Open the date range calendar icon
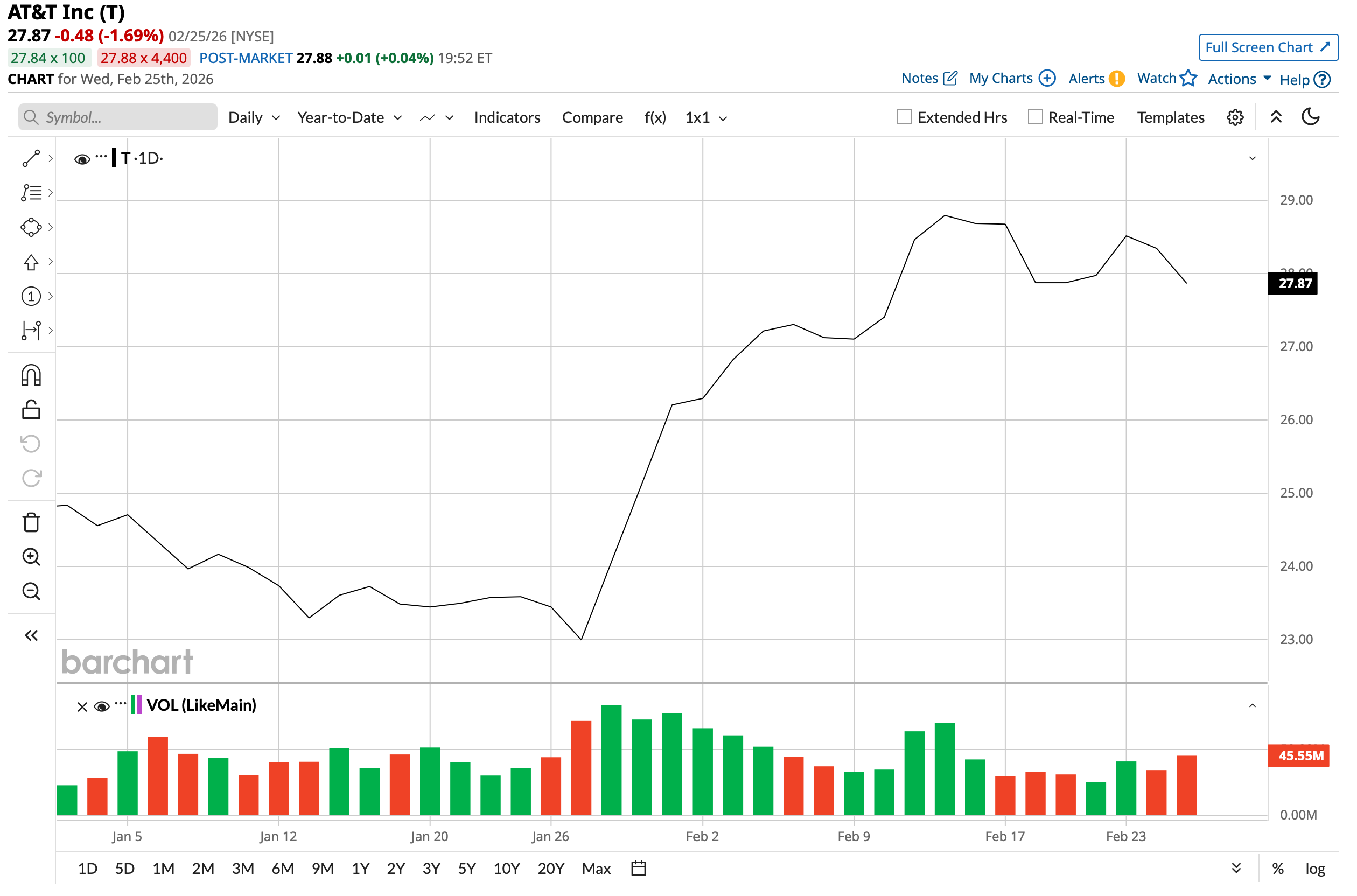This screenshot has height=896, width=1357. 638,869
